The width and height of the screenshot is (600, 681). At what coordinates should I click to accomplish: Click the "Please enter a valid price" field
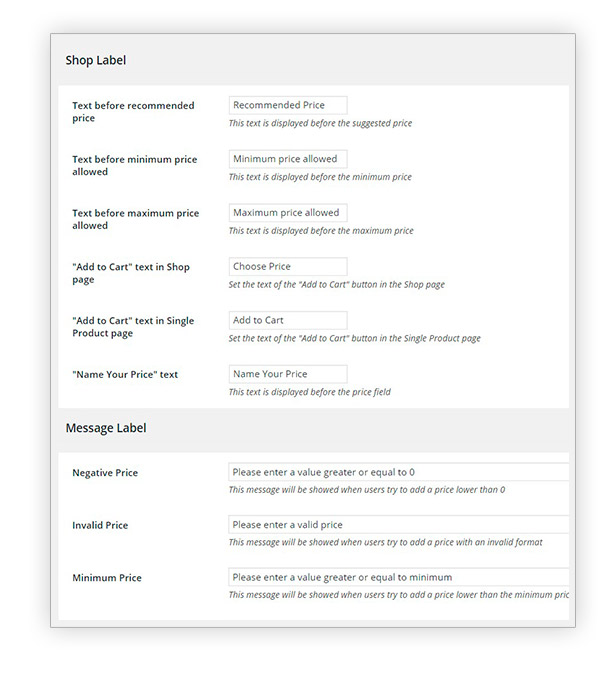pos(398,525)
